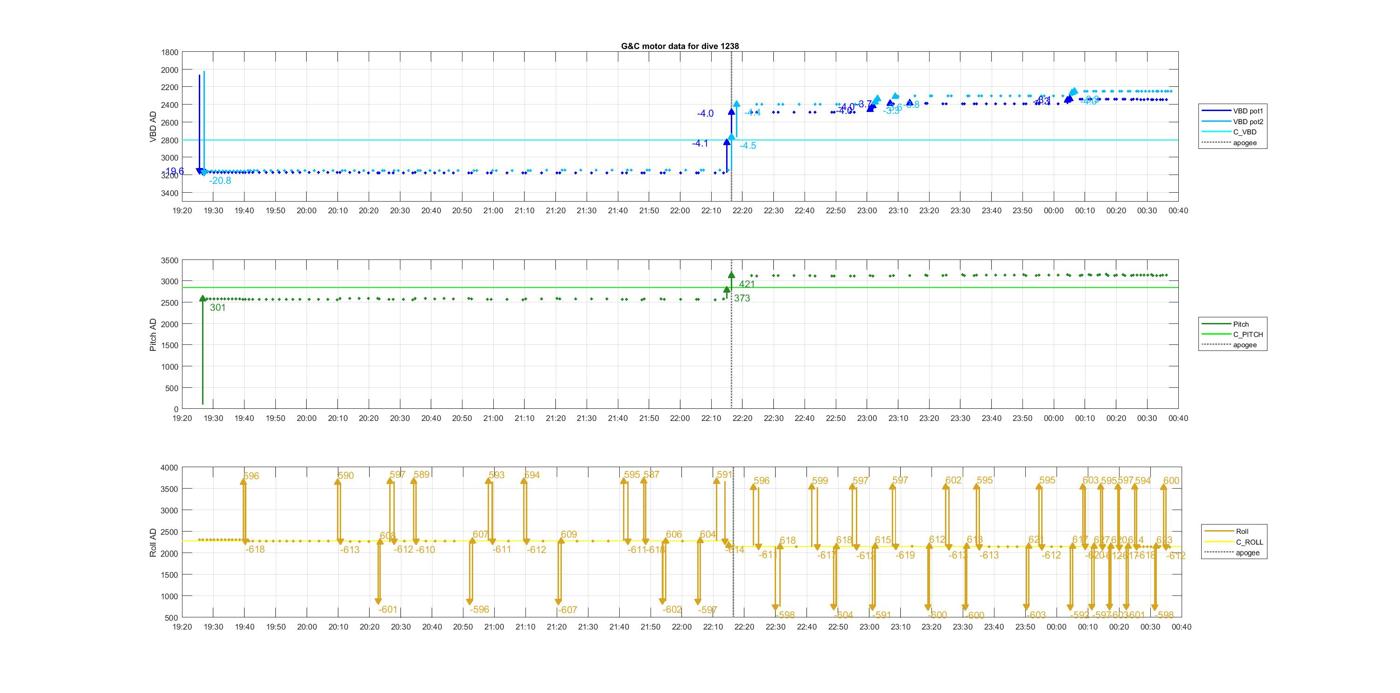1400x693 pixels.
Task: Click the '599' roll annotation
Action: tap(820, 481)
